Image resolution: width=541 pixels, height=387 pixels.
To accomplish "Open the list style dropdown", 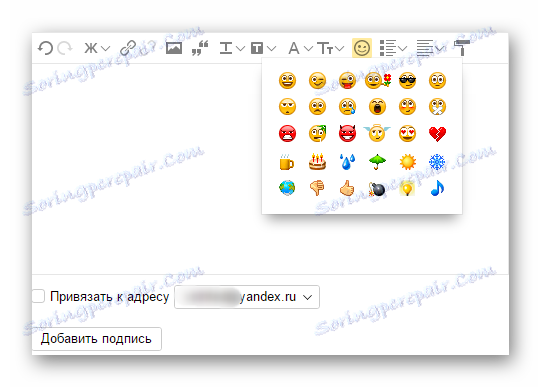I will 393,48.
